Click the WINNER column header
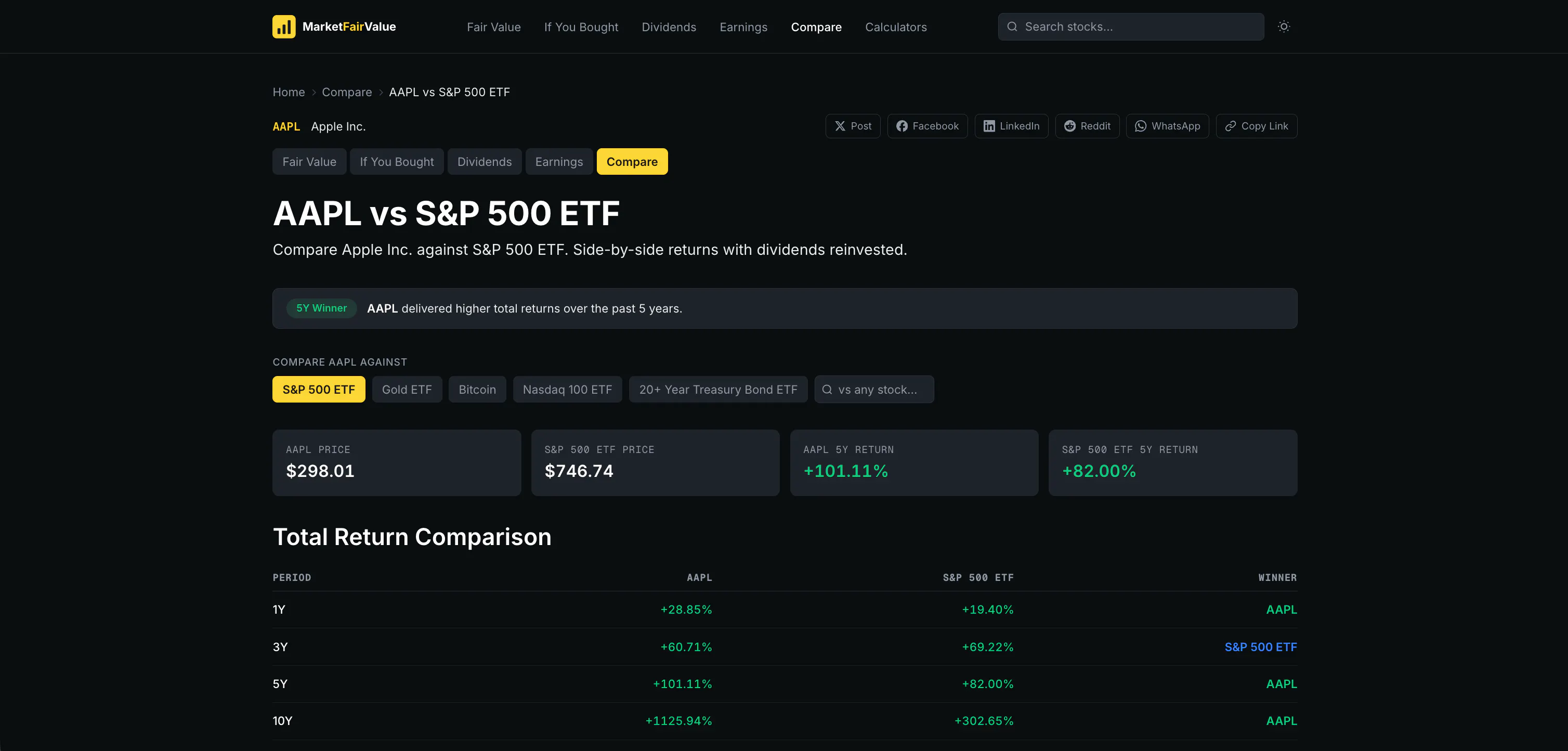The height and width of the screenshot is (751, 1568). pos(1278,578)
